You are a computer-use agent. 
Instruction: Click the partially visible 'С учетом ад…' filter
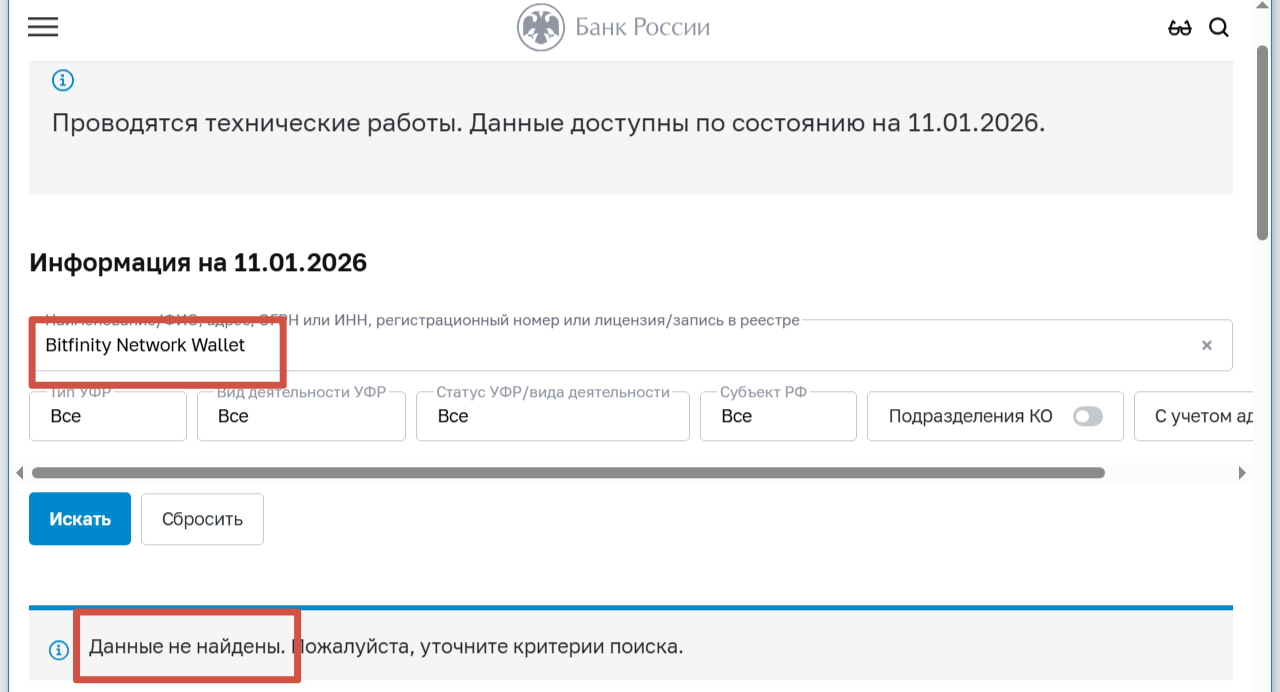click(1194, 416)
